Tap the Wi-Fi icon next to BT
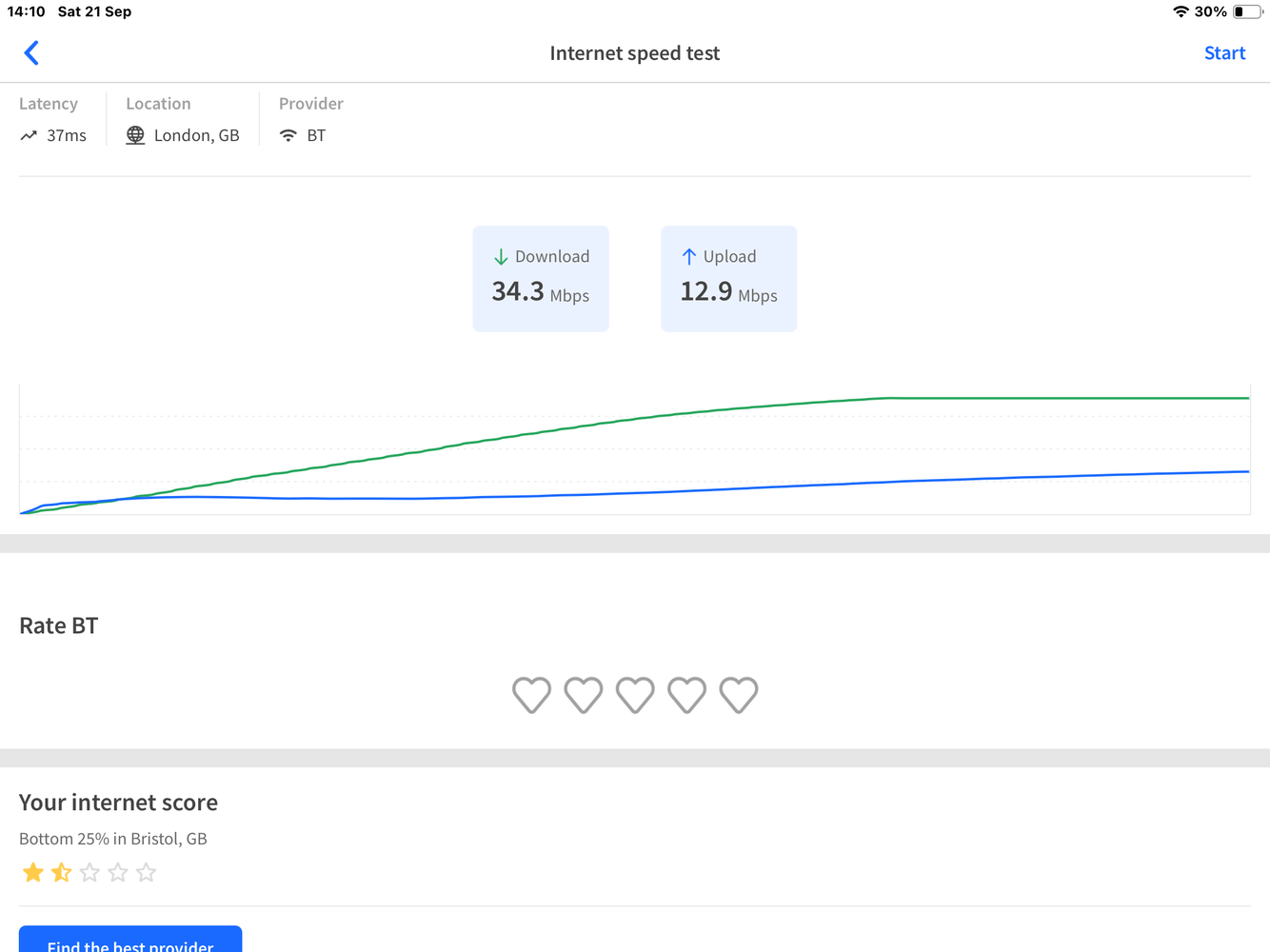 coord(288,136)
